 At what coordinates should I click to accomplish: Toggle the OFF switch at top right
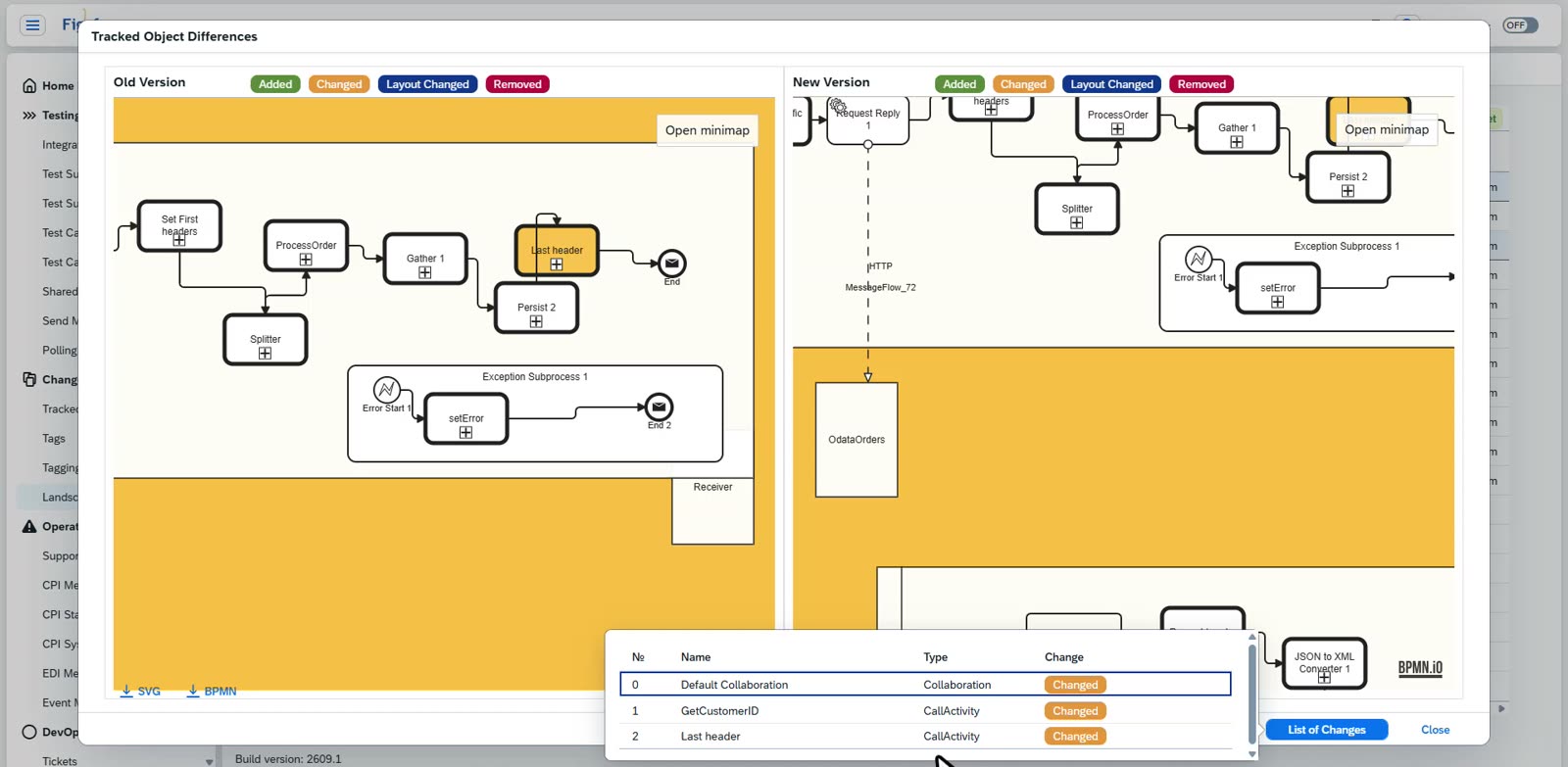(x=1520, y=25)
